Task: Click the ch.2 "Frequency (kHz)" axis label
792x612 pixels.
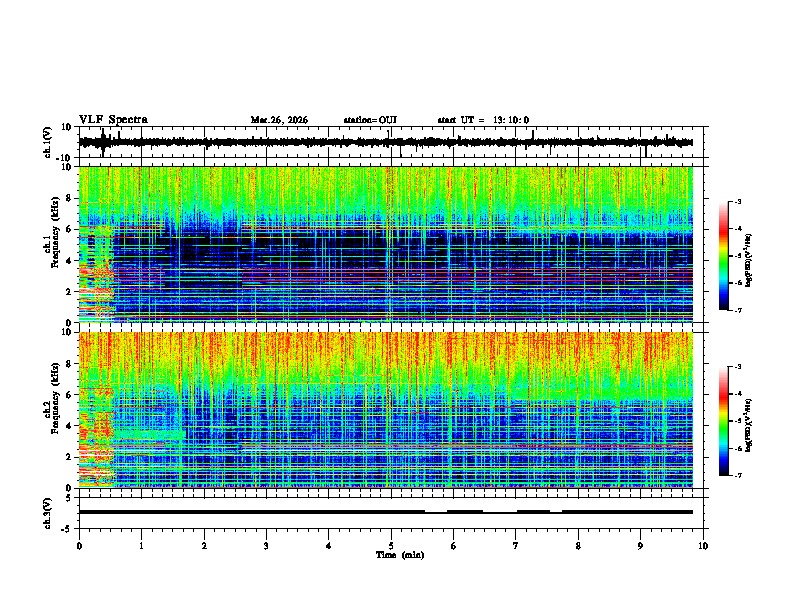Action: coord(55,398)
